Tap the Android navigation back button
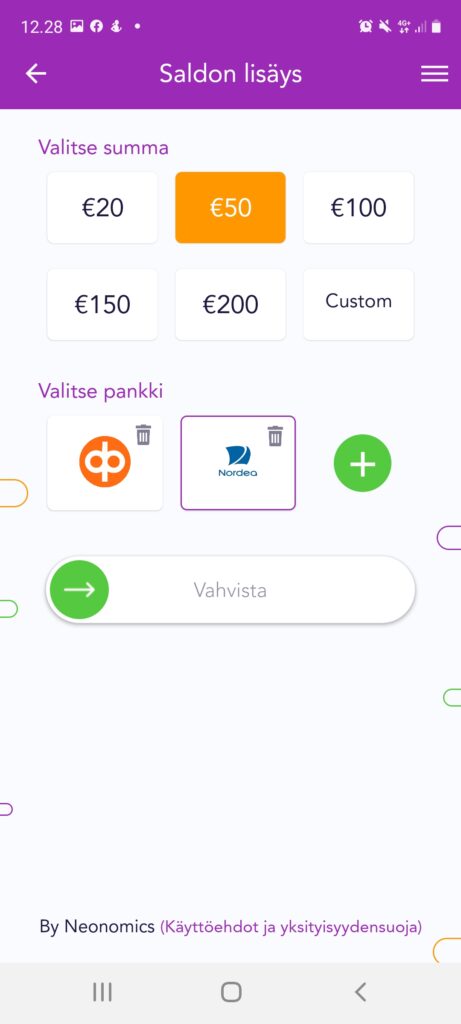 [x=360, y=992]
